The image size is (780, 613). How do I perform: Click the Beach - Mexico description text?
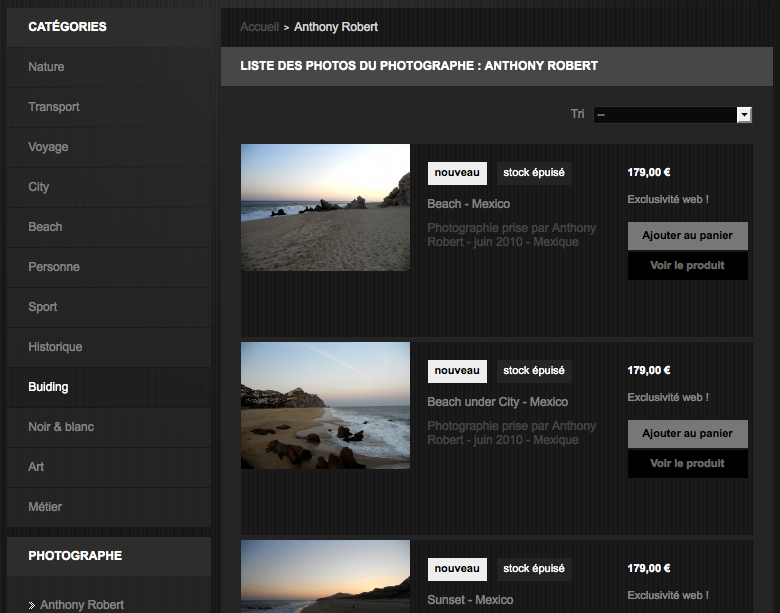click(x=511, y=235)
